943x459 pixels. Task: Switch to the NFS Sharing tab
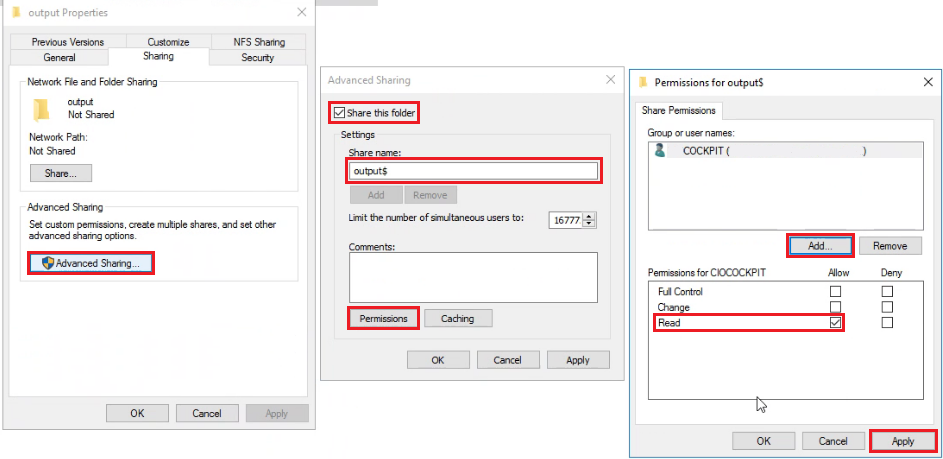pyautogui.click(x=259, y=42)
